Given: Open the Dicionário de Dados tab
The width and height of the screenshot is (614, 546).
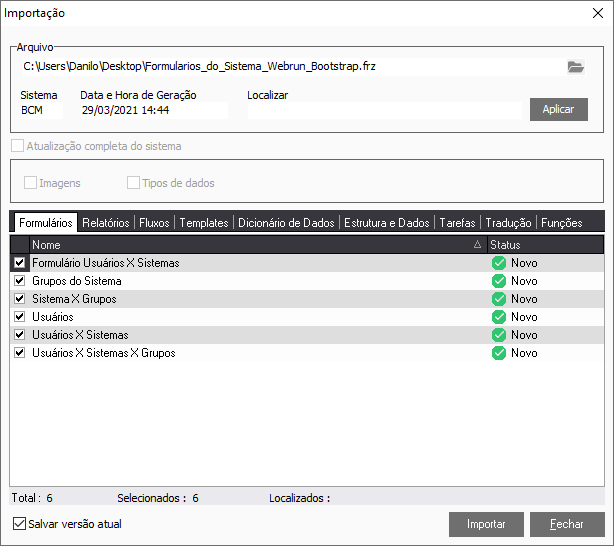Looking at the screenshot, I should [x=286, y=223].
